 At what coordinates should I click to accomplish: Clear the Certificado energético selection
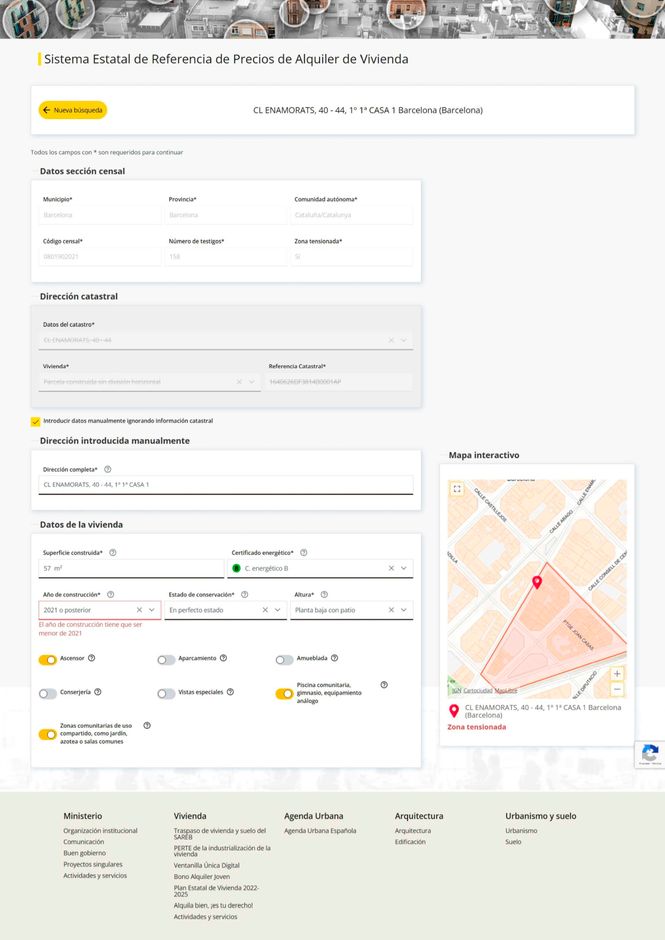(x=391, y=568)
